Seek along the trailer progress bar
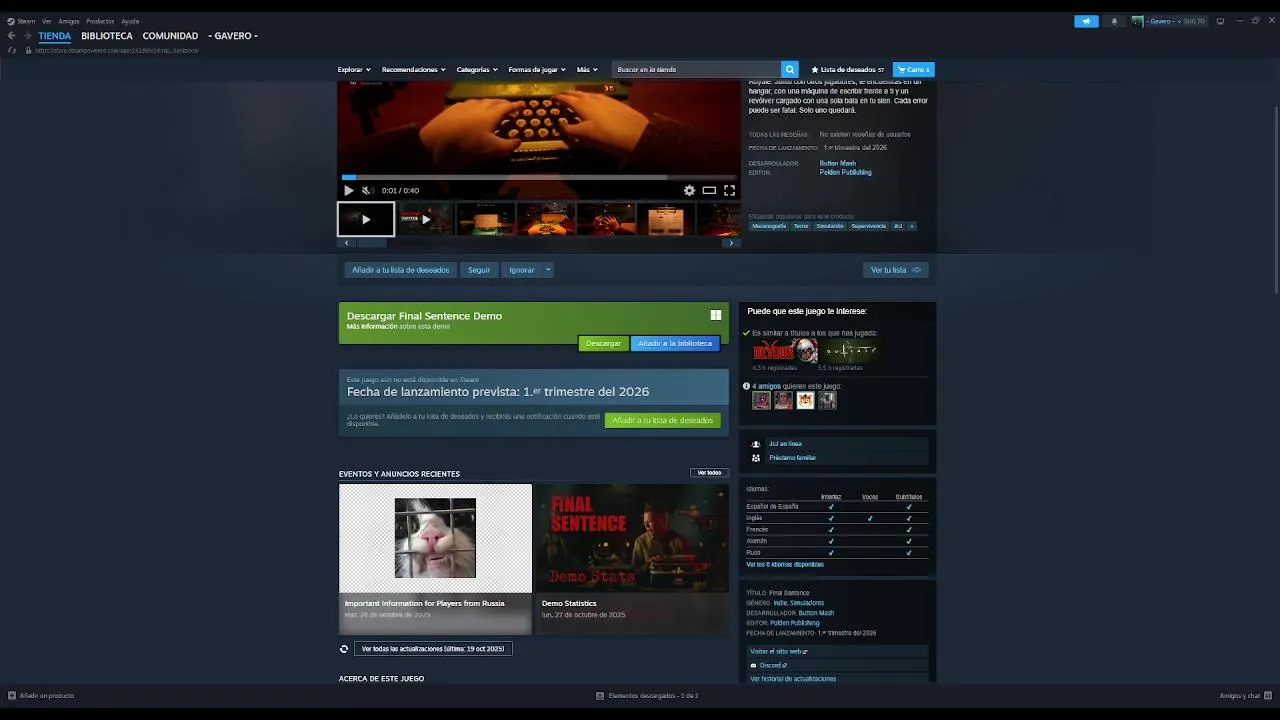1280x720 pixels. click(539, 177)
